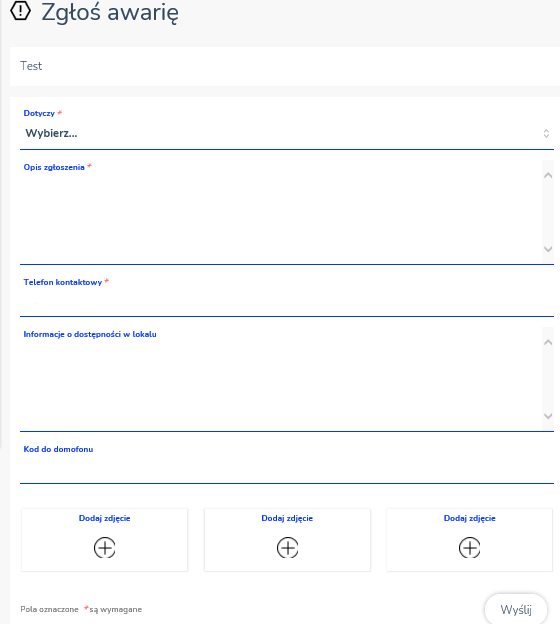Focus the Informacje o dostępności w lokalu textarea
560x624 pixels.
point(281,379)
